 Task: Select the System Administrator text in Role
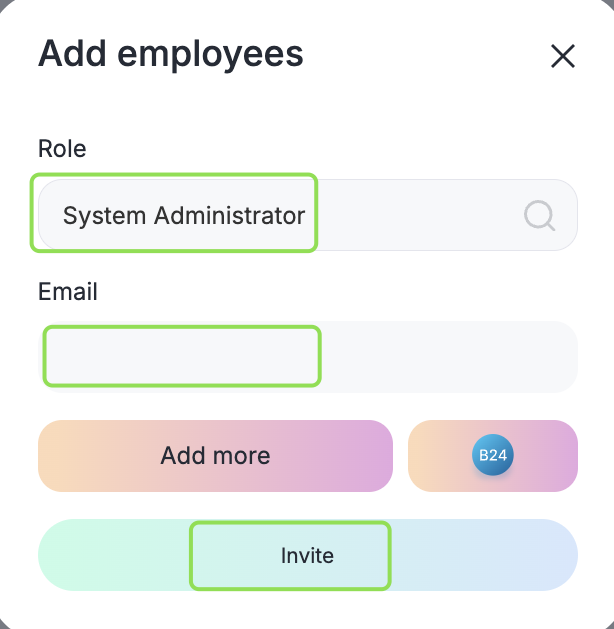tap(184, 215)
